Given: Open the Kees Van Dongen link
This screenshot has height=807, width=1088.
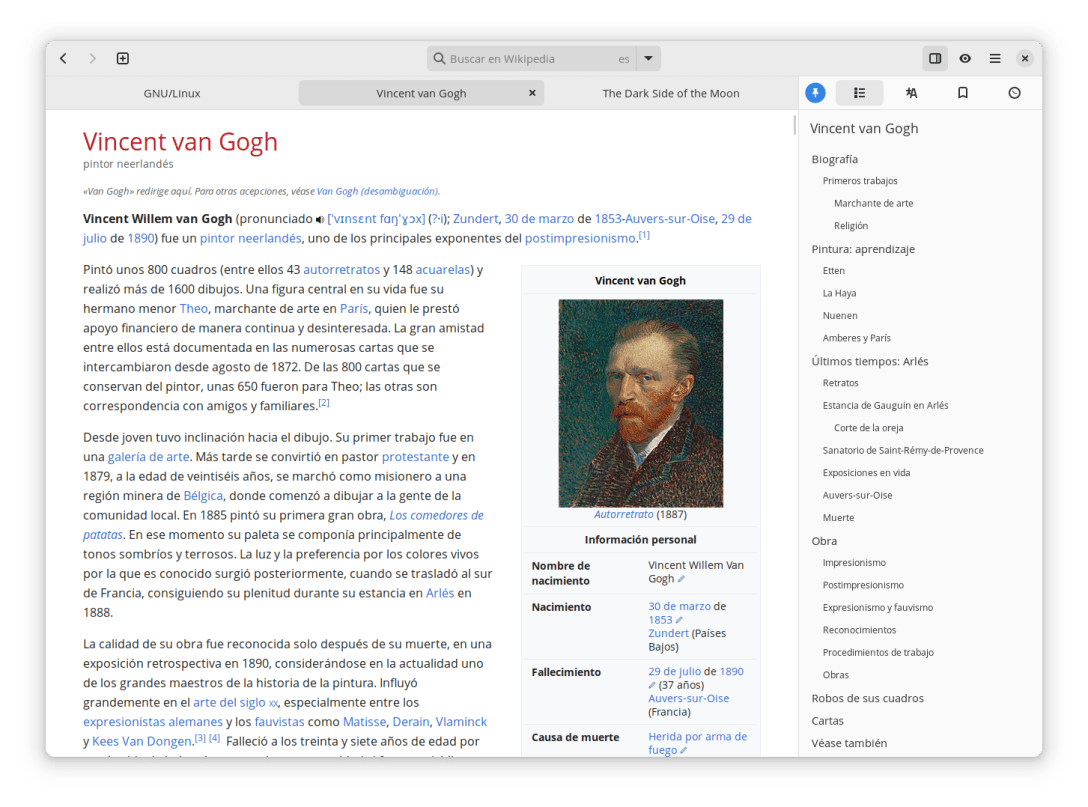Looking at the screenshot, I should pos(142,741).
